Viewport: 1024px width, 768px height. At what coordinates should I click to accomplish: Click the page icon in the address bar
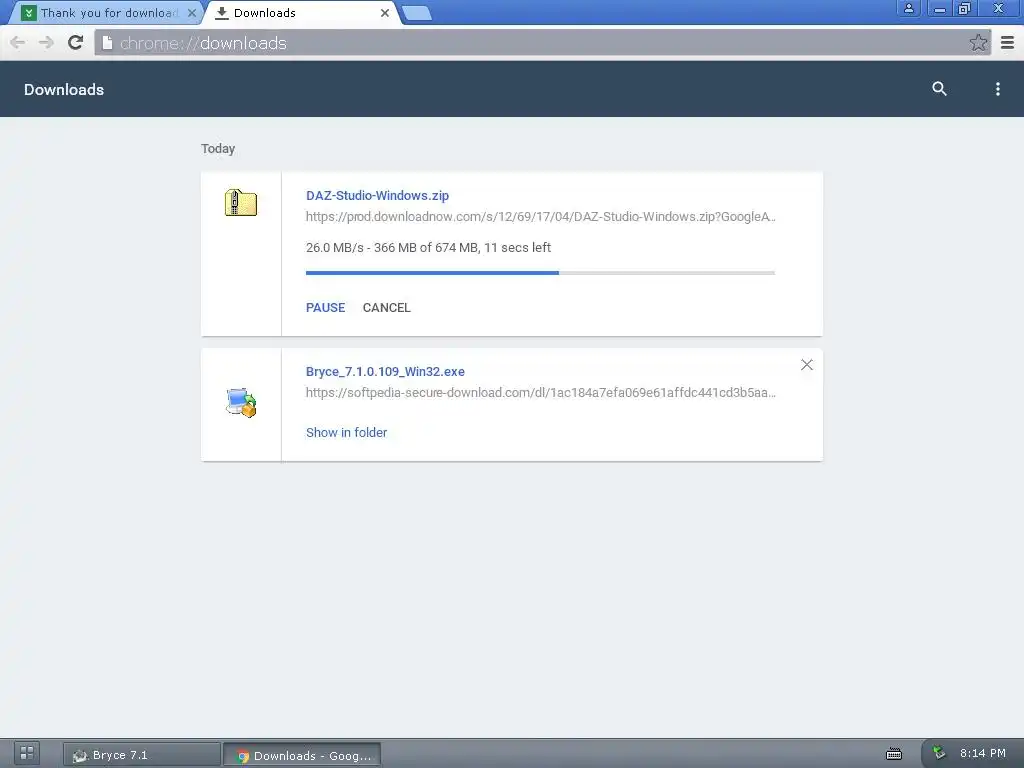point(107,43)
